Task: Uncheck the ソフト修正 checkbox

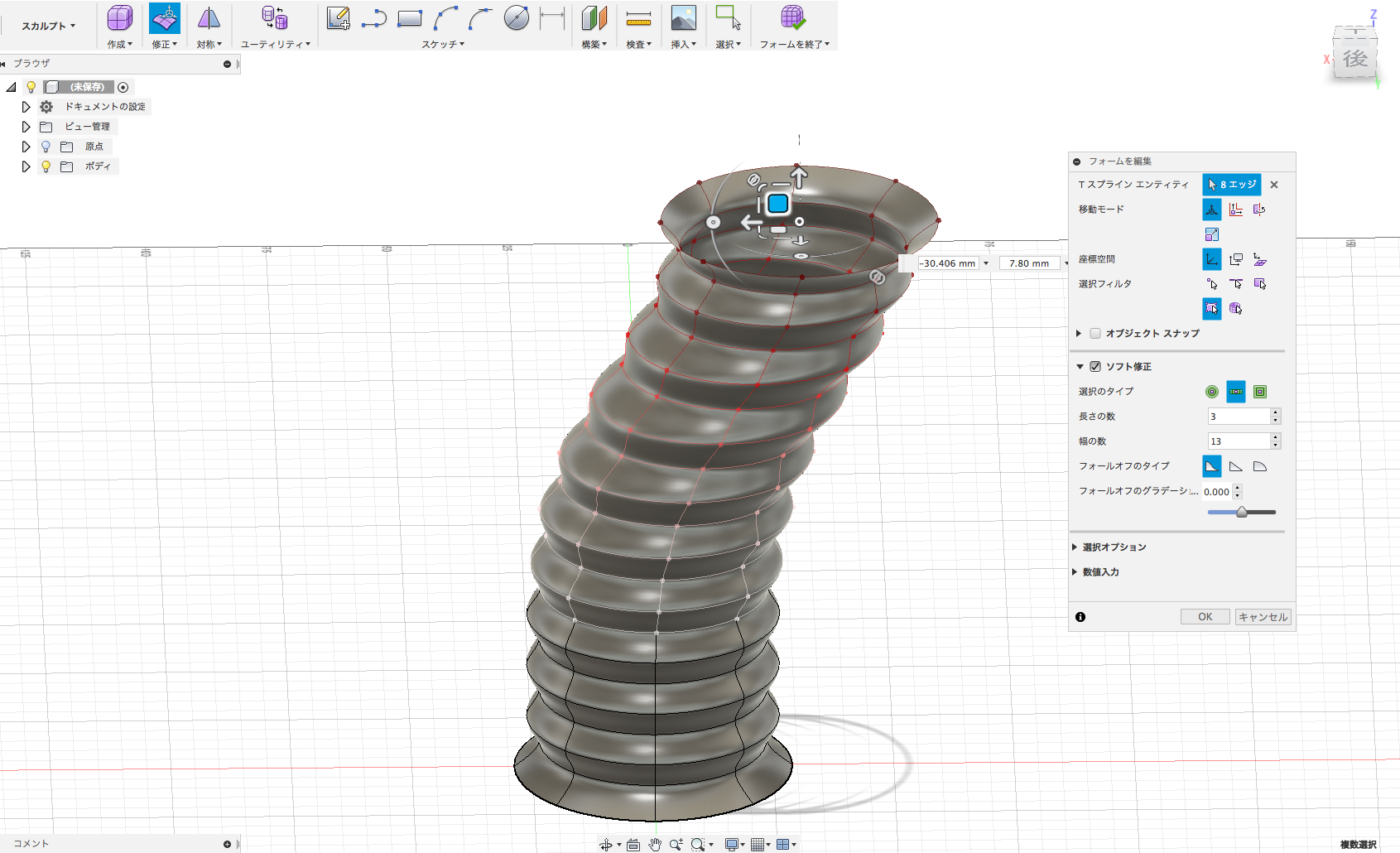Action: [x=1095, y=367]
